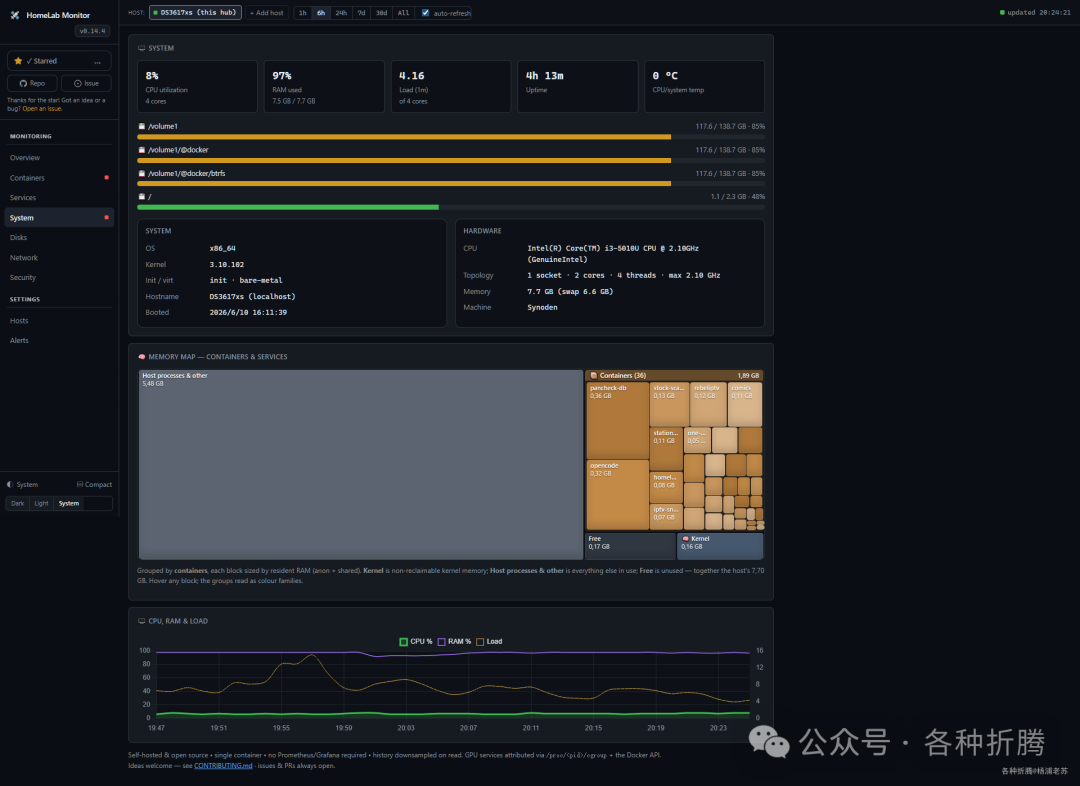Open the DS3617xs host selector

196,12
